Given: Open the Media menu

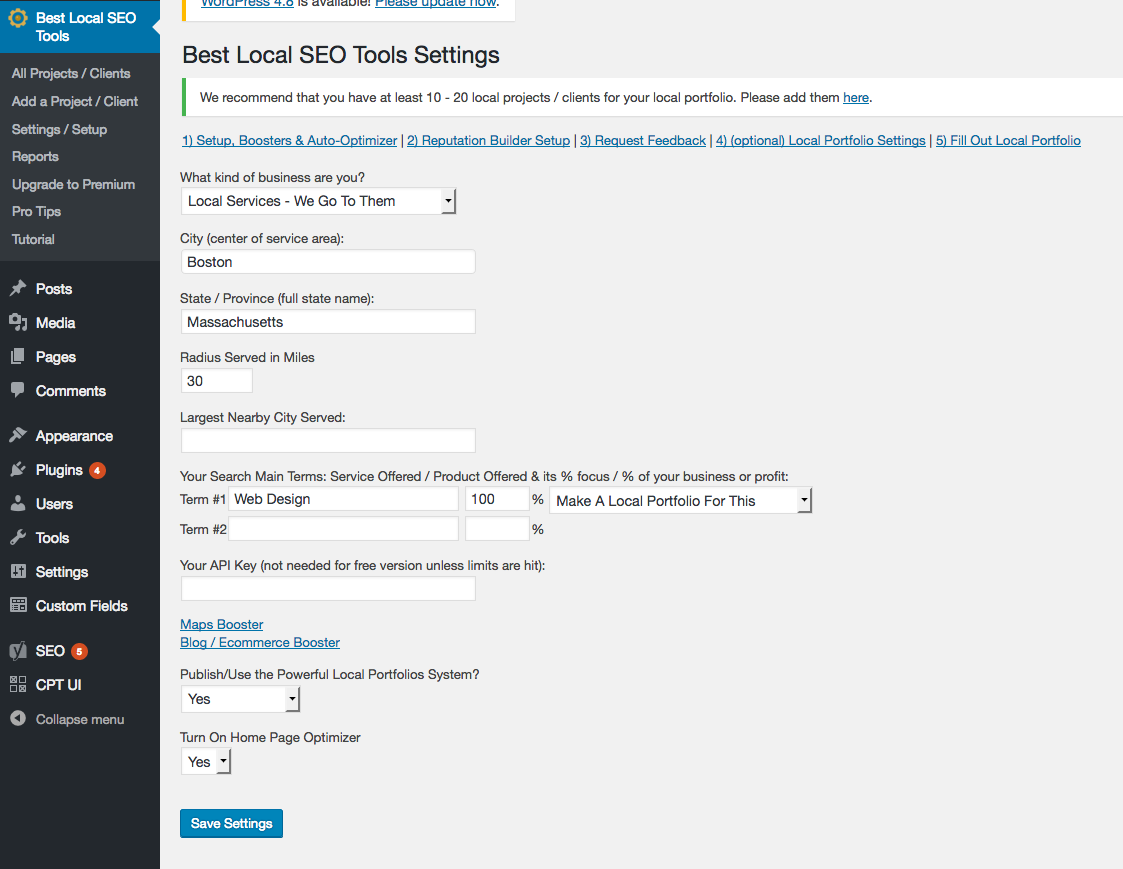Looking at the screenshot, I should point(55,323).
